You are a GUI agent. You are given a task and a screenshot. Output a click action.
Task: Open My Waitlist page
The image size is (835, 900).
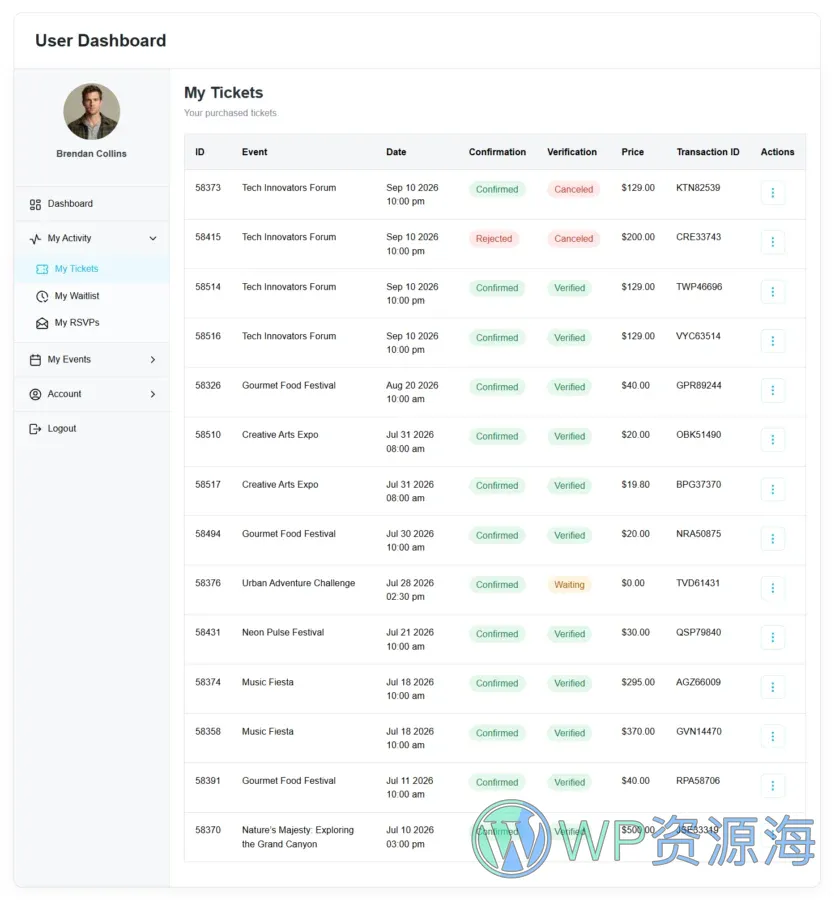click(92, 296)
